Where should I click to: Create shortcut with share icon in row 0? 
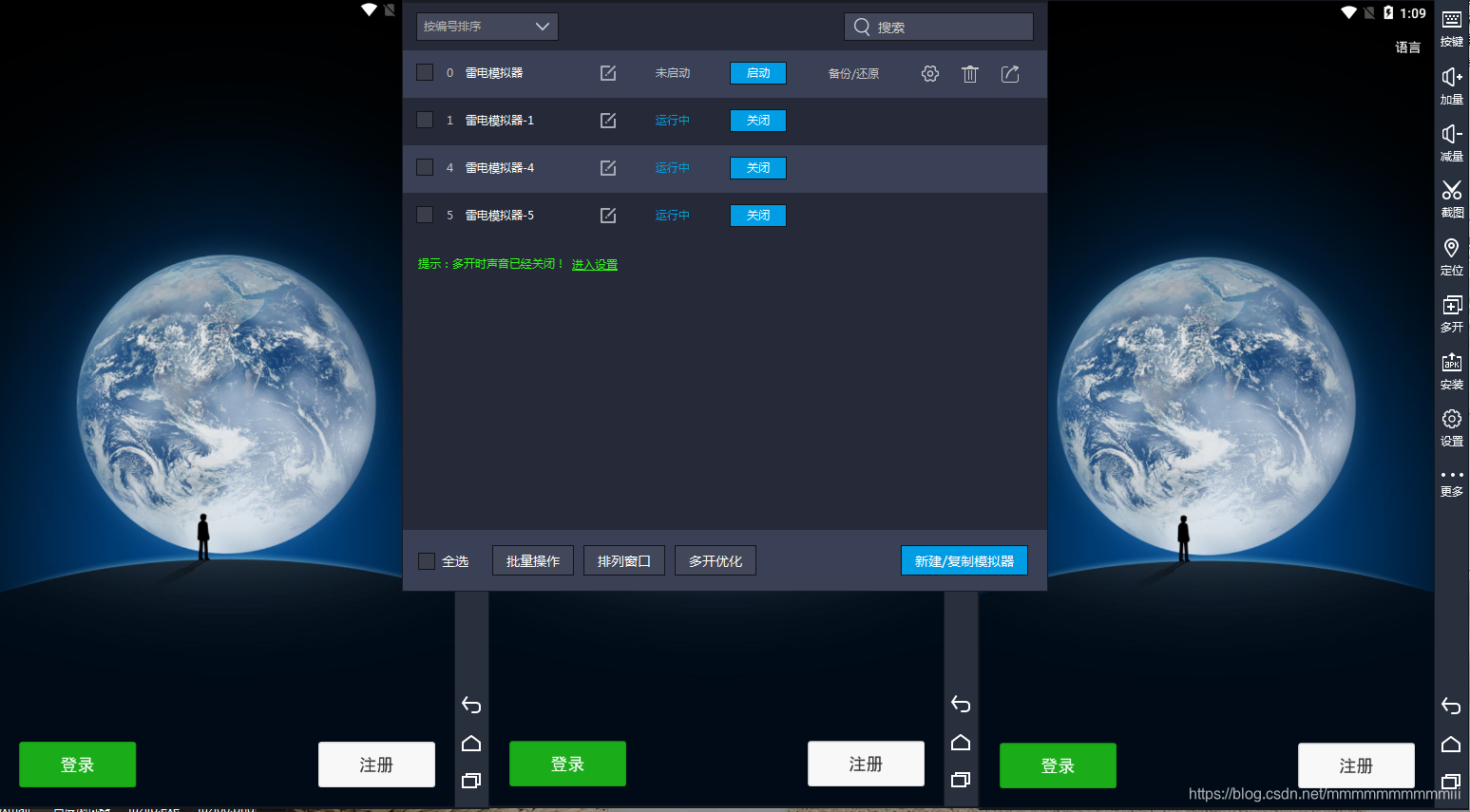pos(1010,73)
